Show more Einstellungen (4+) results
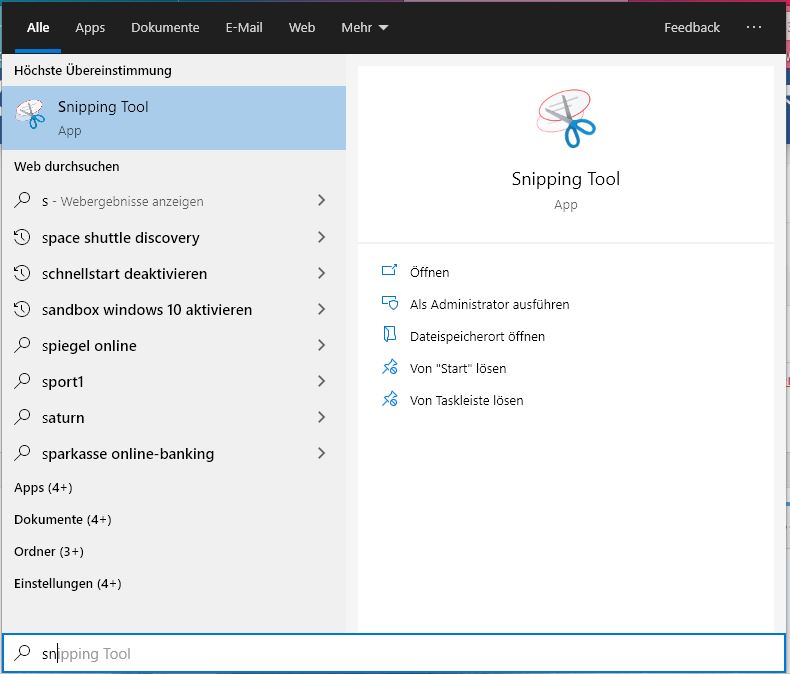The image size is (790, 674). [68, 583]
